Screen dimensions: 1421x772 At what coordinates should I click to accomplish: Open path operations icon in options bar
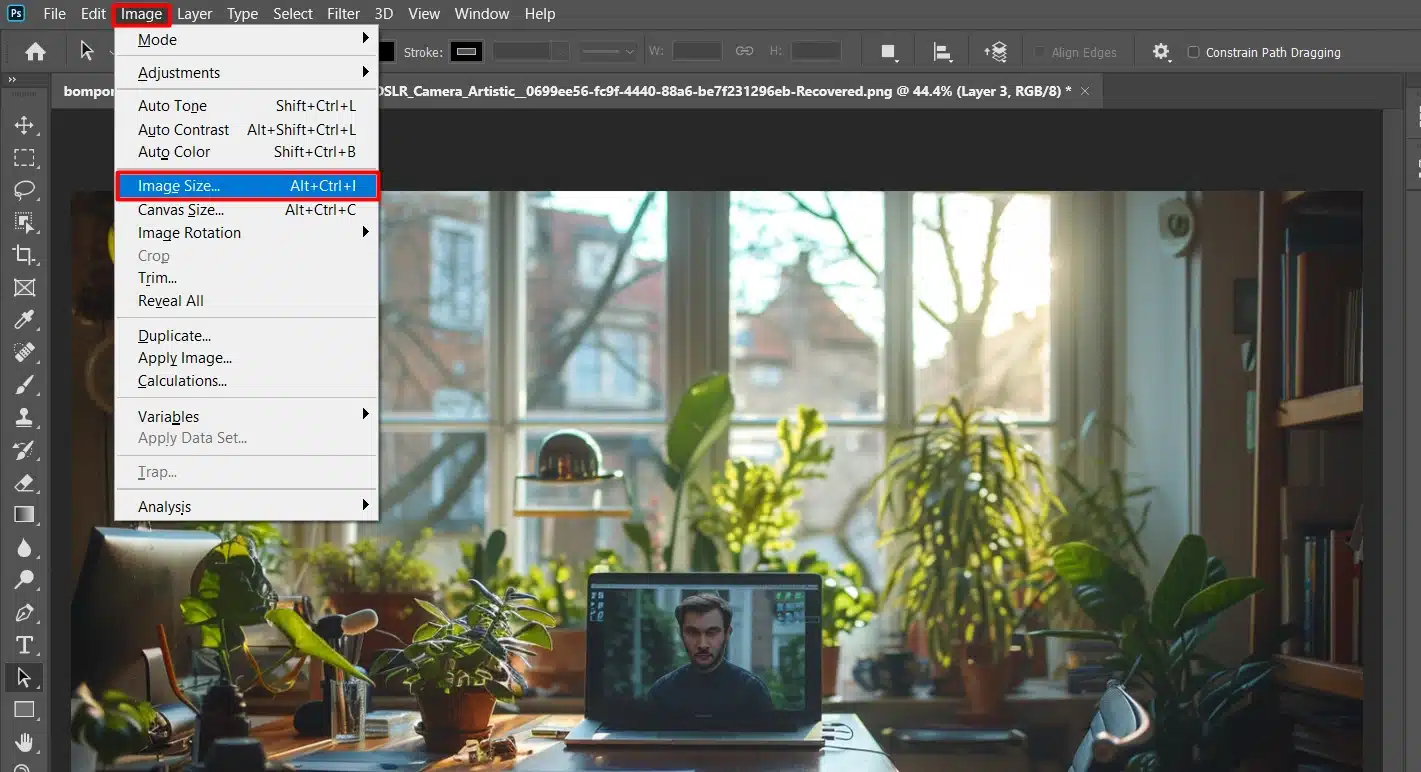888,52
